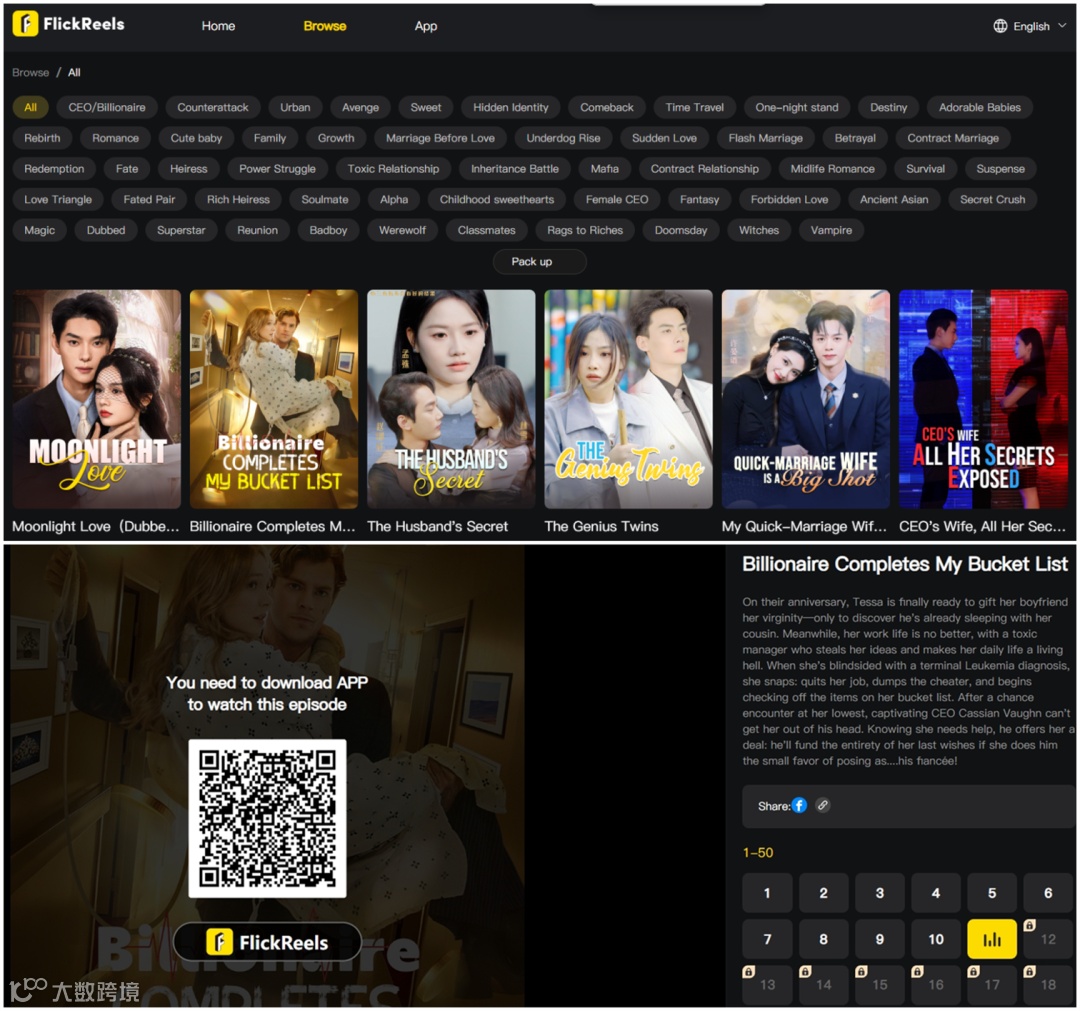Select the 1-50 episode range
This screenshot has width=1080, height=1011.
758,853
